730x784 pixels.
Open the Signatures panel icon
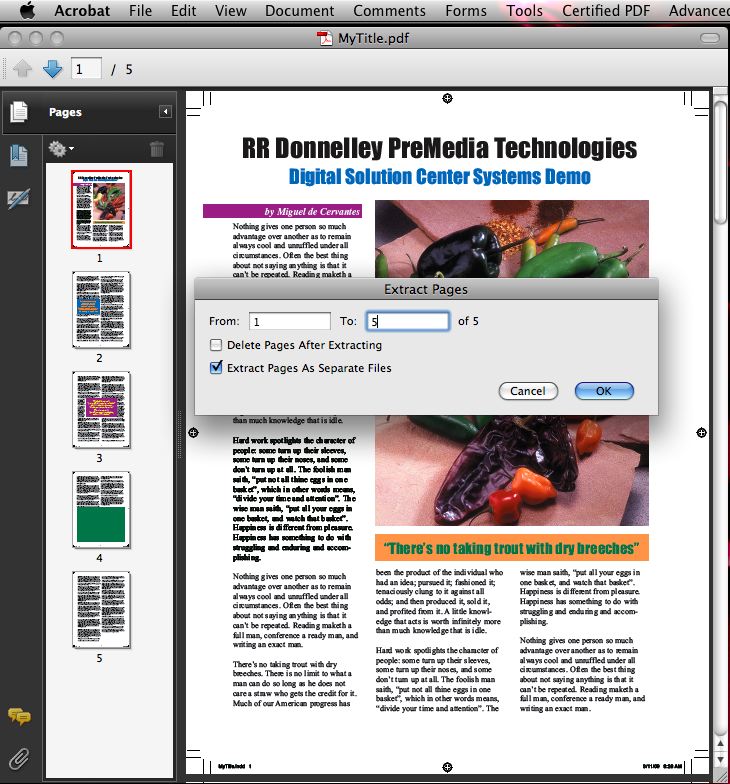19,198
